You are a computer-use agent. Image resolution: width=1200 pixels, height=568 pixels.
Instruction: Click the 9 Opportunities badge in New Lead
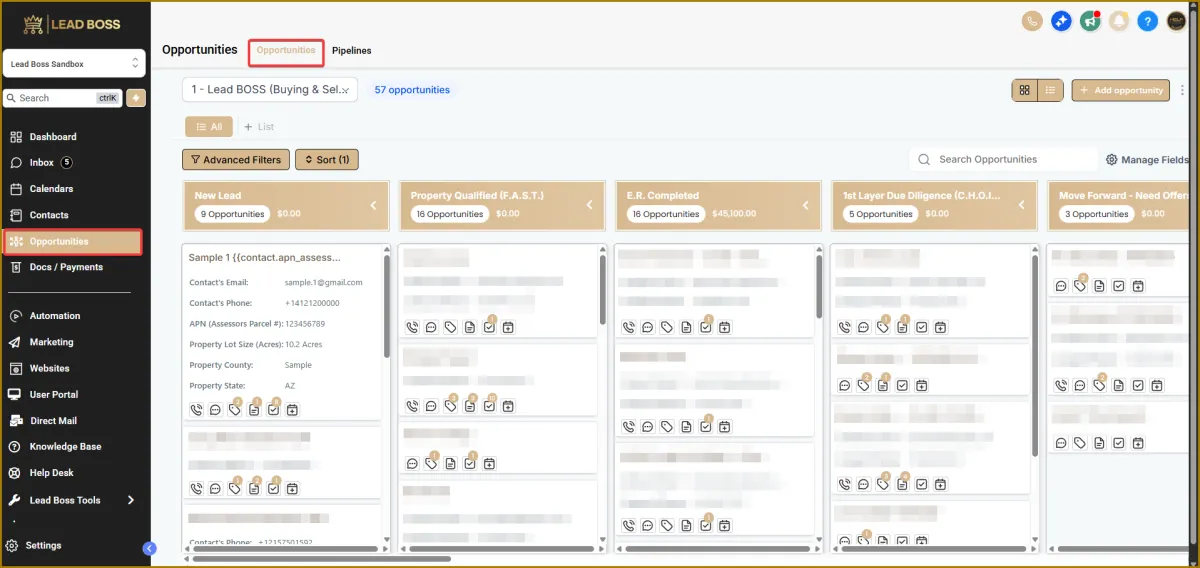(x=233, y=214)
